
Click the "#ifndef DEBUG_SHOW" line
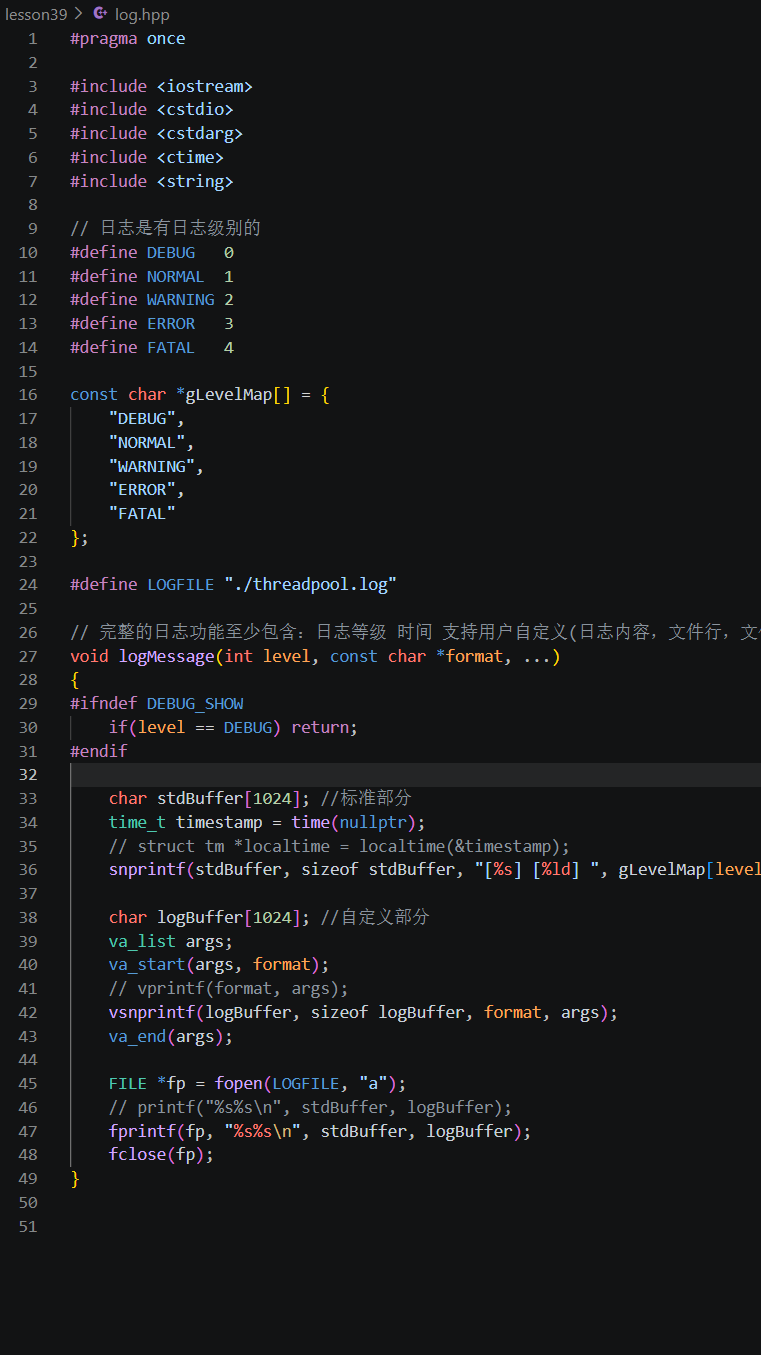157,704
